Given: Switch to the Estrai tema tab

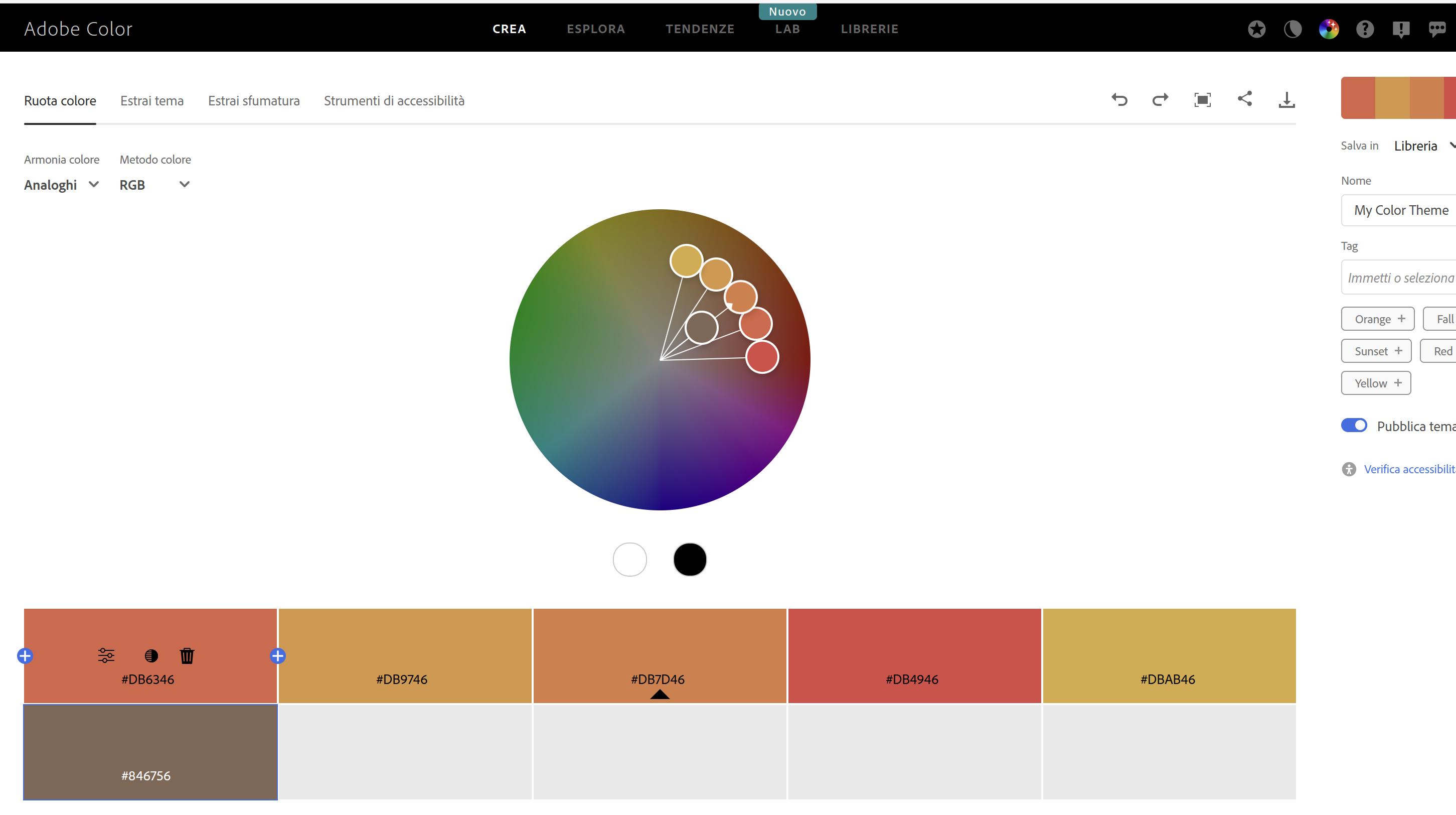Looking at the screenshot, I should click(x=152, y=100).
